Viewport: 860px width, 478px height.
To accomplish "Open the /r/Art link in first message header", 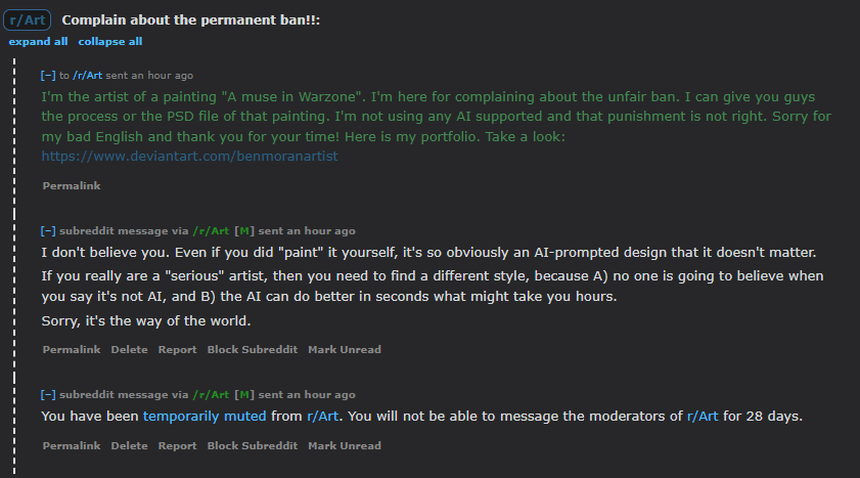I will click(x=88, y=76).
